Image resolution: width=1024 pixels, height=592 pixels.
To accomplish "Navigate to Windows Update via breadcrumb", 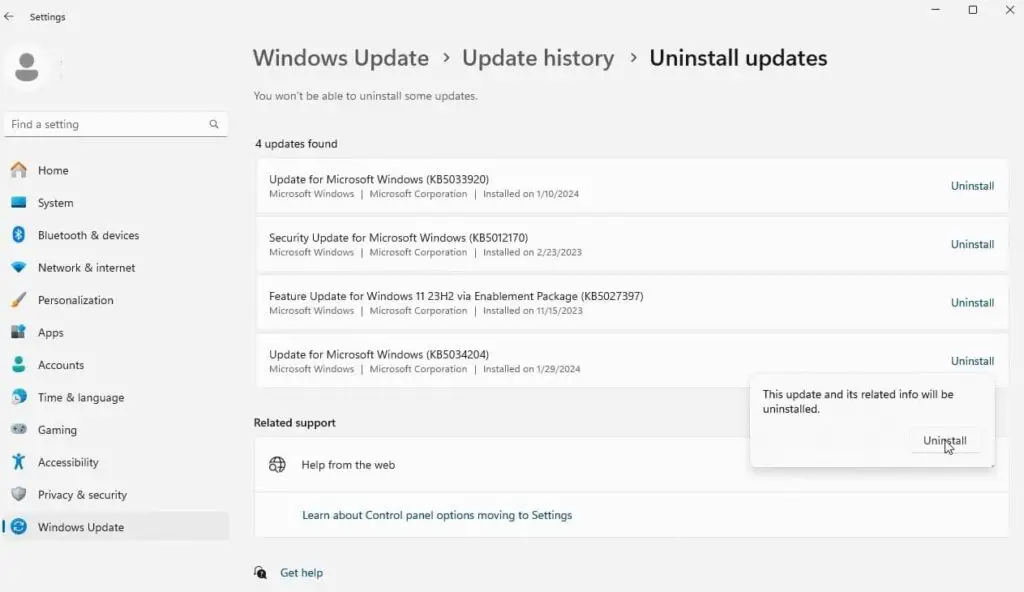I will (341, 58).
